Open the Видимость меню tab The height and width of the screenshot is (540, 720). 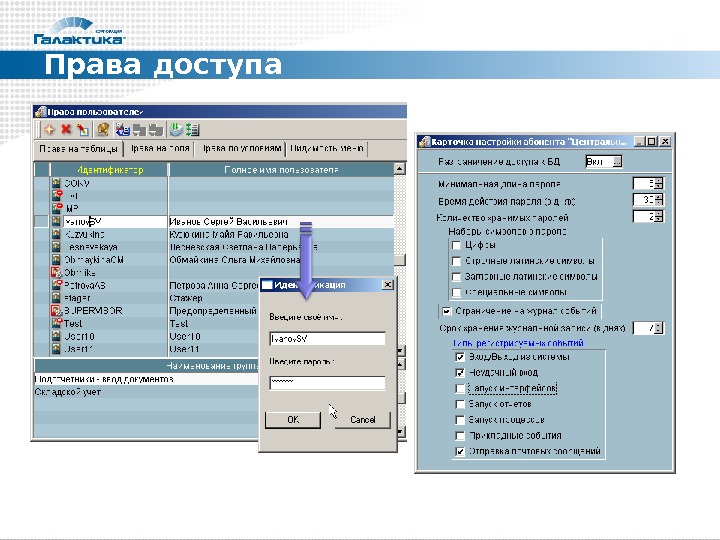327,148
